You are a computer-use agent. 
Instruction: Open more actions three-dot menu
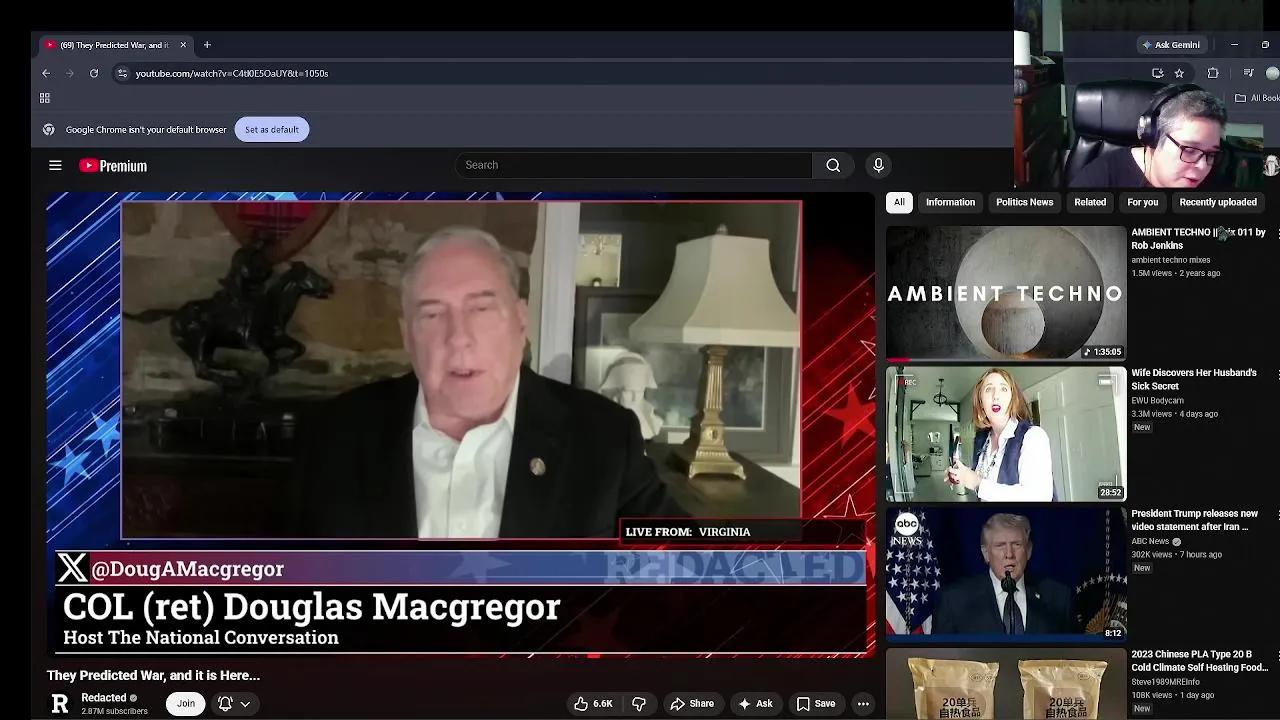point(863,704)
